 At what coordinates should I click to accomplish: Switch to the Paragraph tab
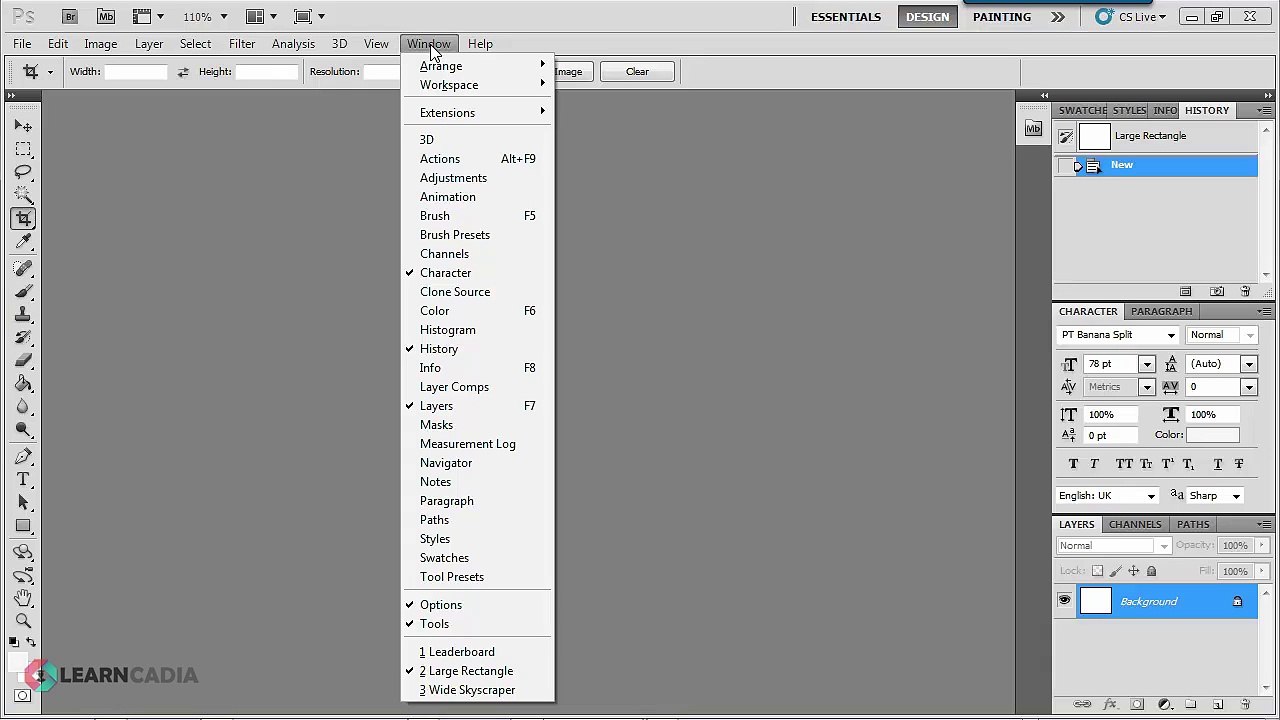(x=1162, y=311)
